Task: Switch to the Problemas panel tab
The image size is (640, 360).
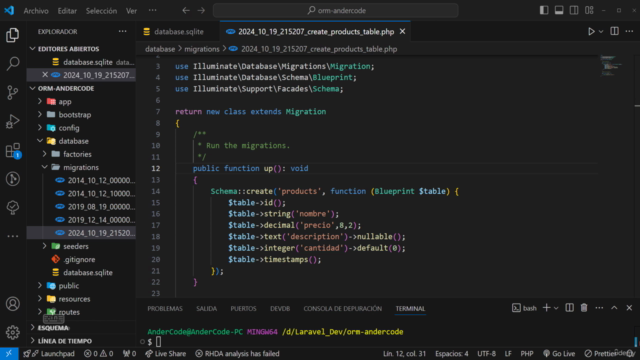Action: click(x=165, y=309)
